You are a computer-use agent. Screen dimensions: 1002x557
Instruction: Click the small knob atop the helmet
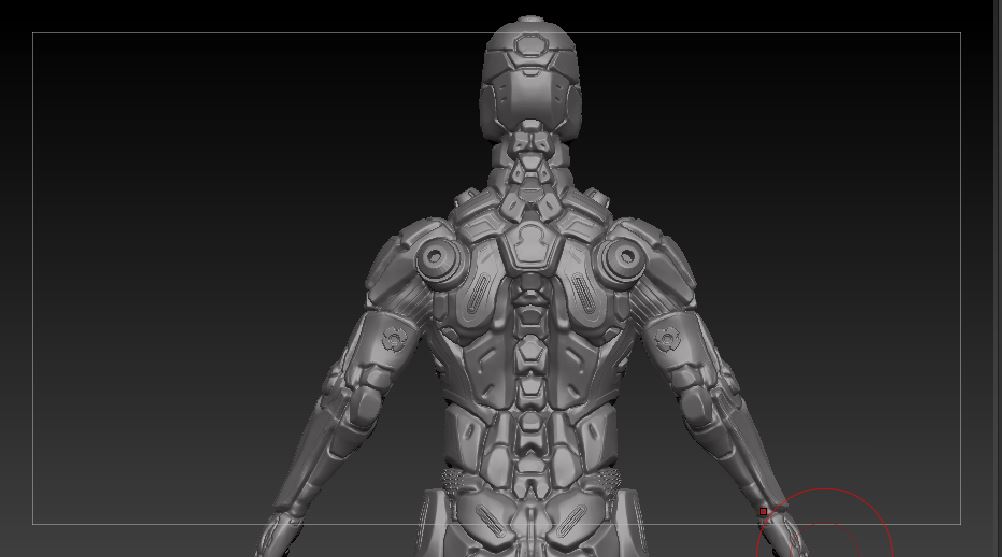[x=530, y=19]
